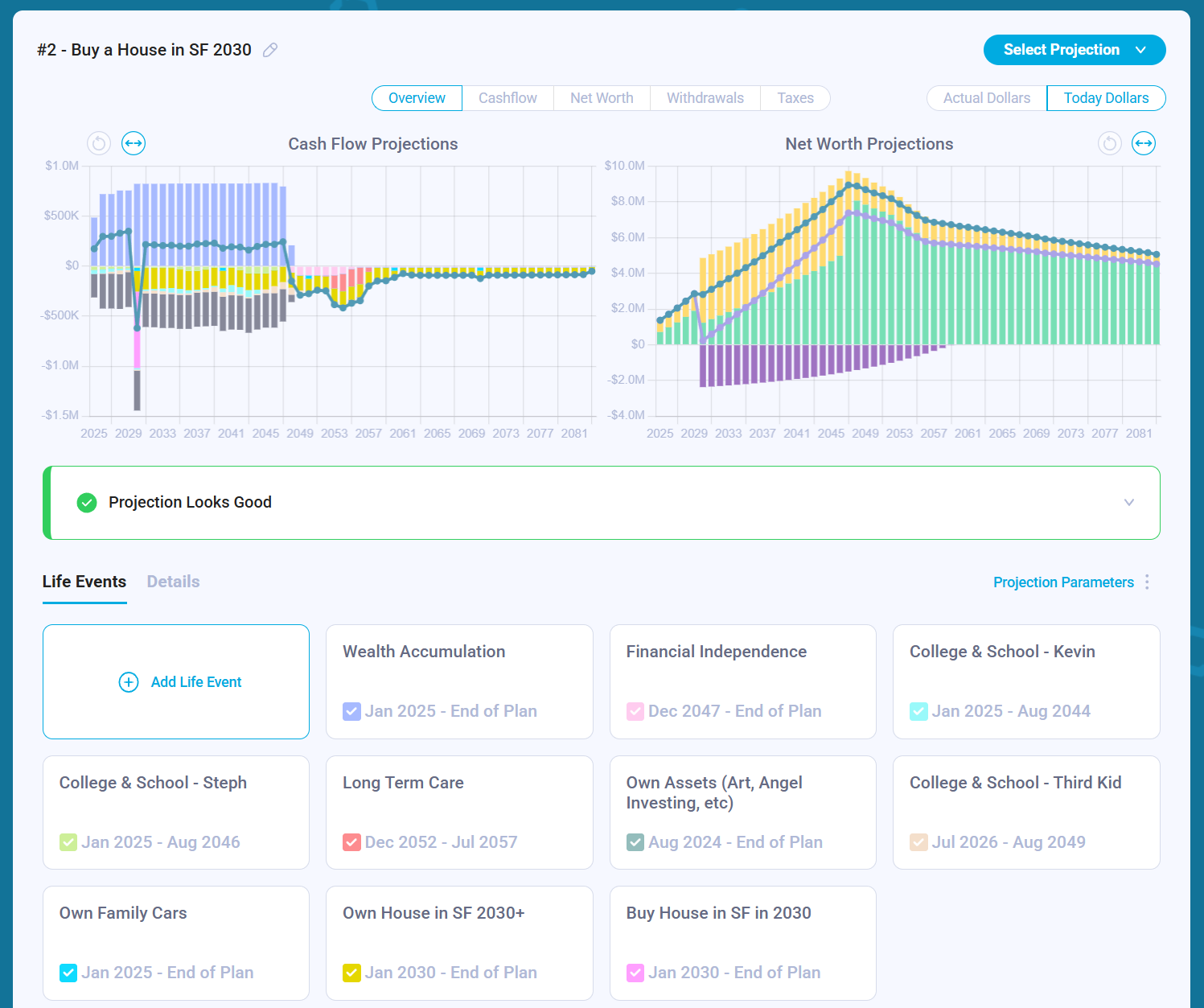This screenshot has width=1204, height=1008.
Task: Toggle the Buy House in SF in 2030 checkbox
Action: 635,973
